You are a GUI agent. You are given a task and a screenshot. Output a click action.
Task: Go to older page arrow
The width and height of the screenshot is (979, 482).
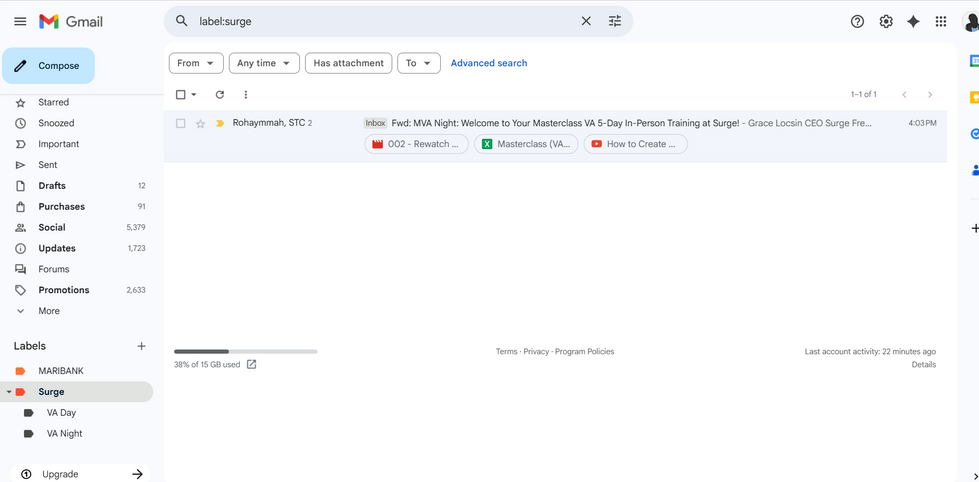tap(930, 95)
